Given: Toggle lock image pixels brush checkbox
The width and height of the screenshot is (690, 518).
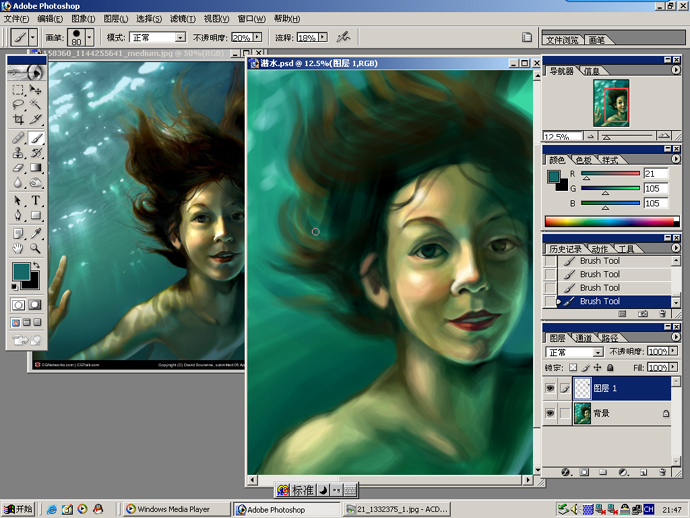Looking at the screenshot, I should (x=585, y=367).
